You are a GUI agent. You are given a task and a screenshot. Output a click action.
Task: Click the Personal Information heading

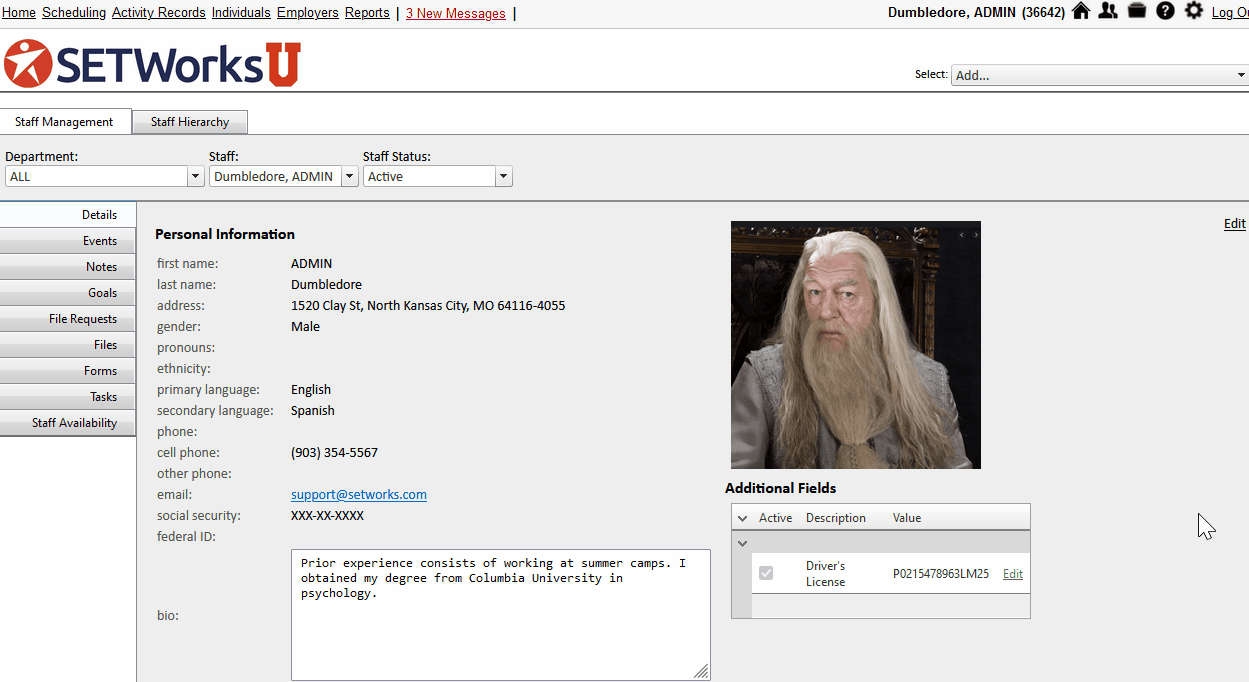point(225,234)
